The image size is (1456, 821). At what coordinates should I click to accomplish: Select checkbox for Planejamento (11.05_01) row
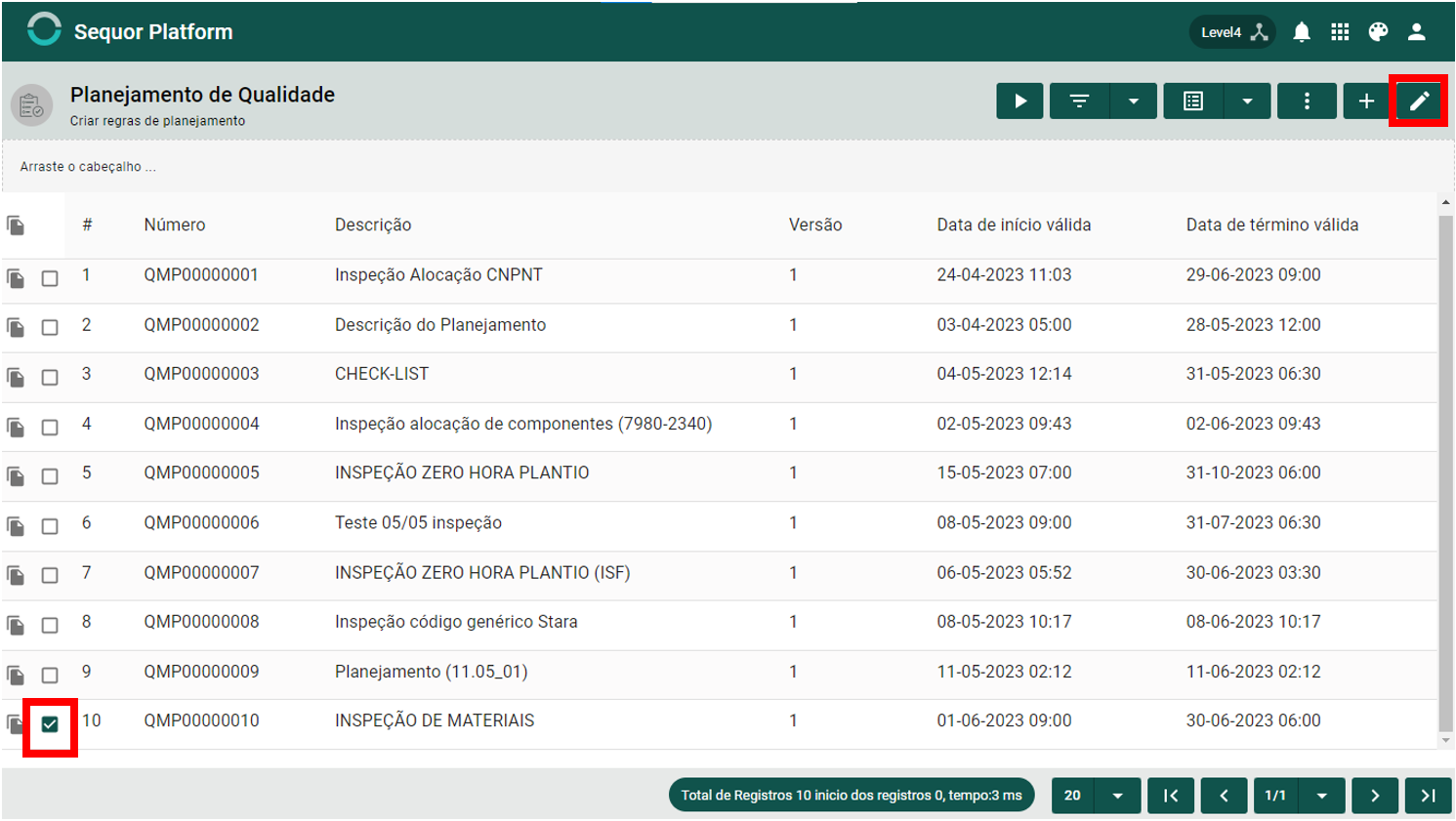tap(50, 675)
